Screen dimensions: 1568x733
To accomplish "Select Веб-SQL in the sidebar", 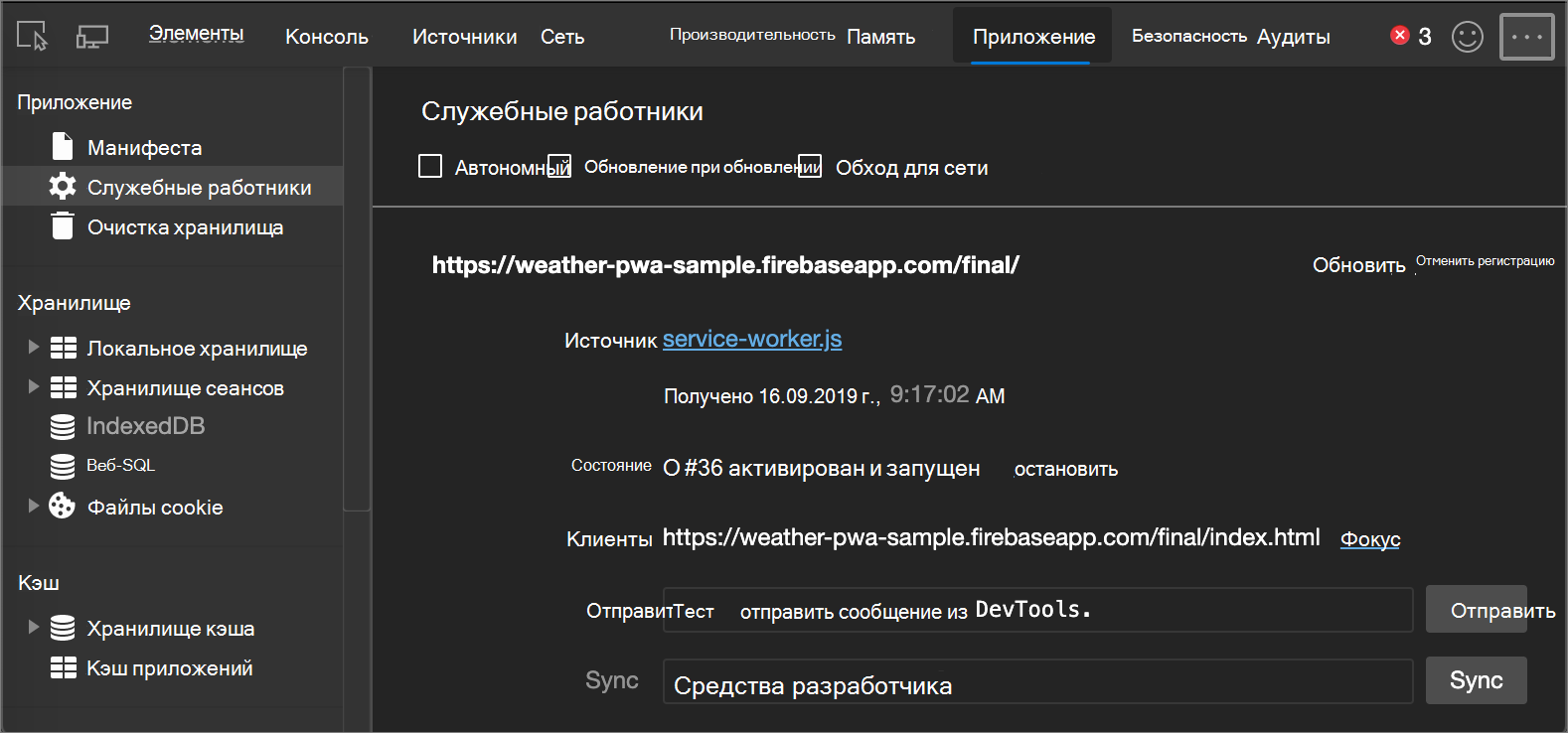I will tap(120, 465).
